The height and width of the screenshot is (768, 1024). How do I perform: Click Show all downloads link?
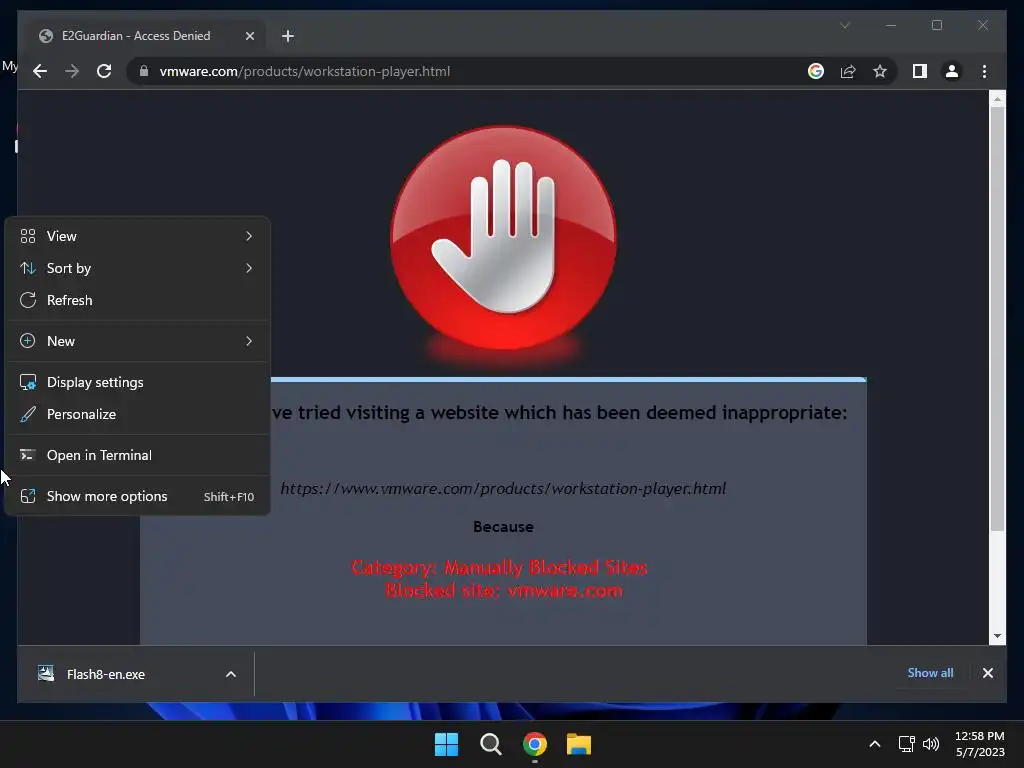click(930, 673)
